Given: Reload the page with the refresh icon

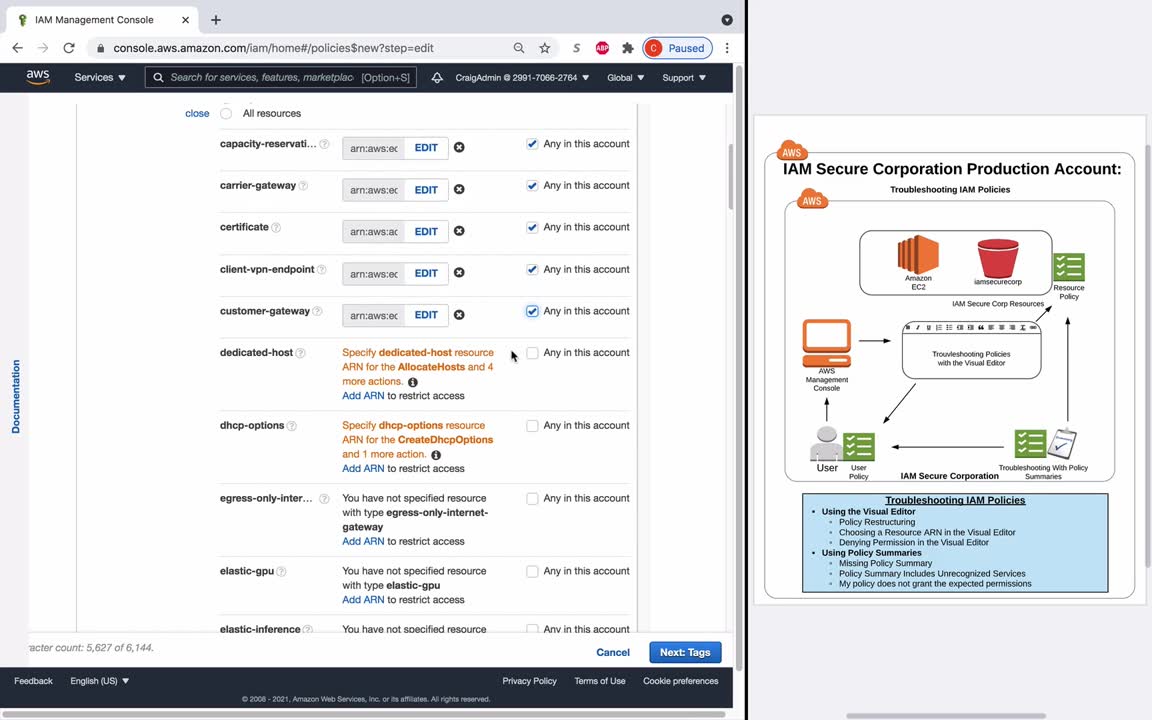Looking at the screenshot, I should coord(69,48).
